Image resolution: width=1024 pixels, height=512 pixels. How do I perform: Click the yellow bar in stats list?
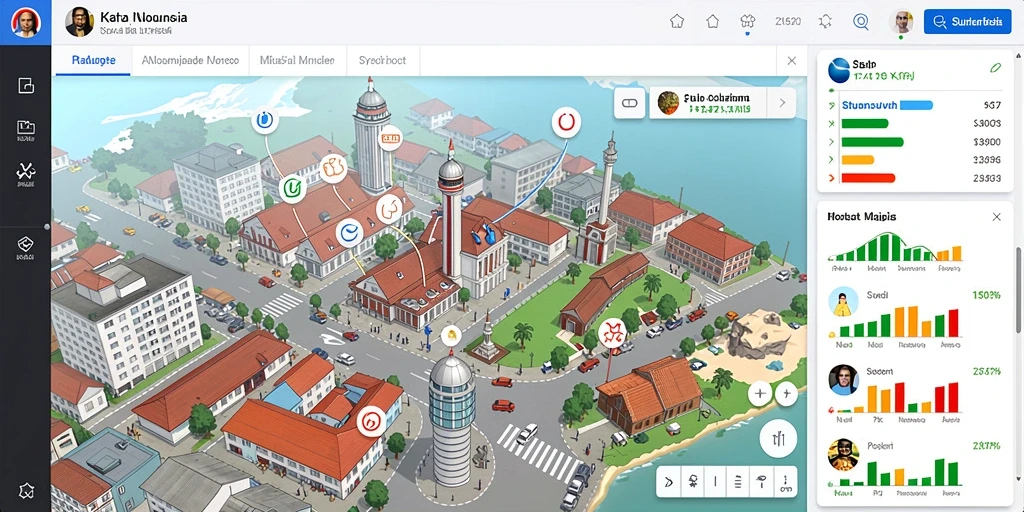857,159
